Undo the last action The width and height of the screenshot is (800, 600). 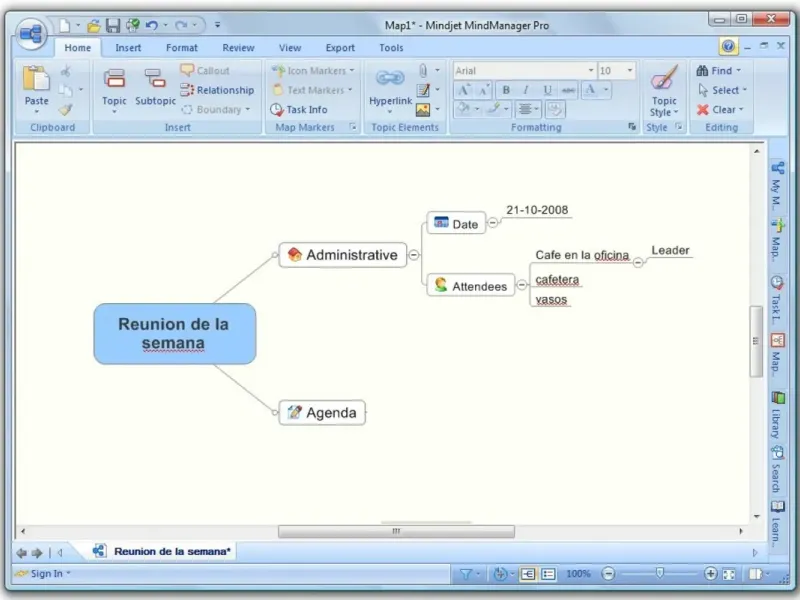152,25
